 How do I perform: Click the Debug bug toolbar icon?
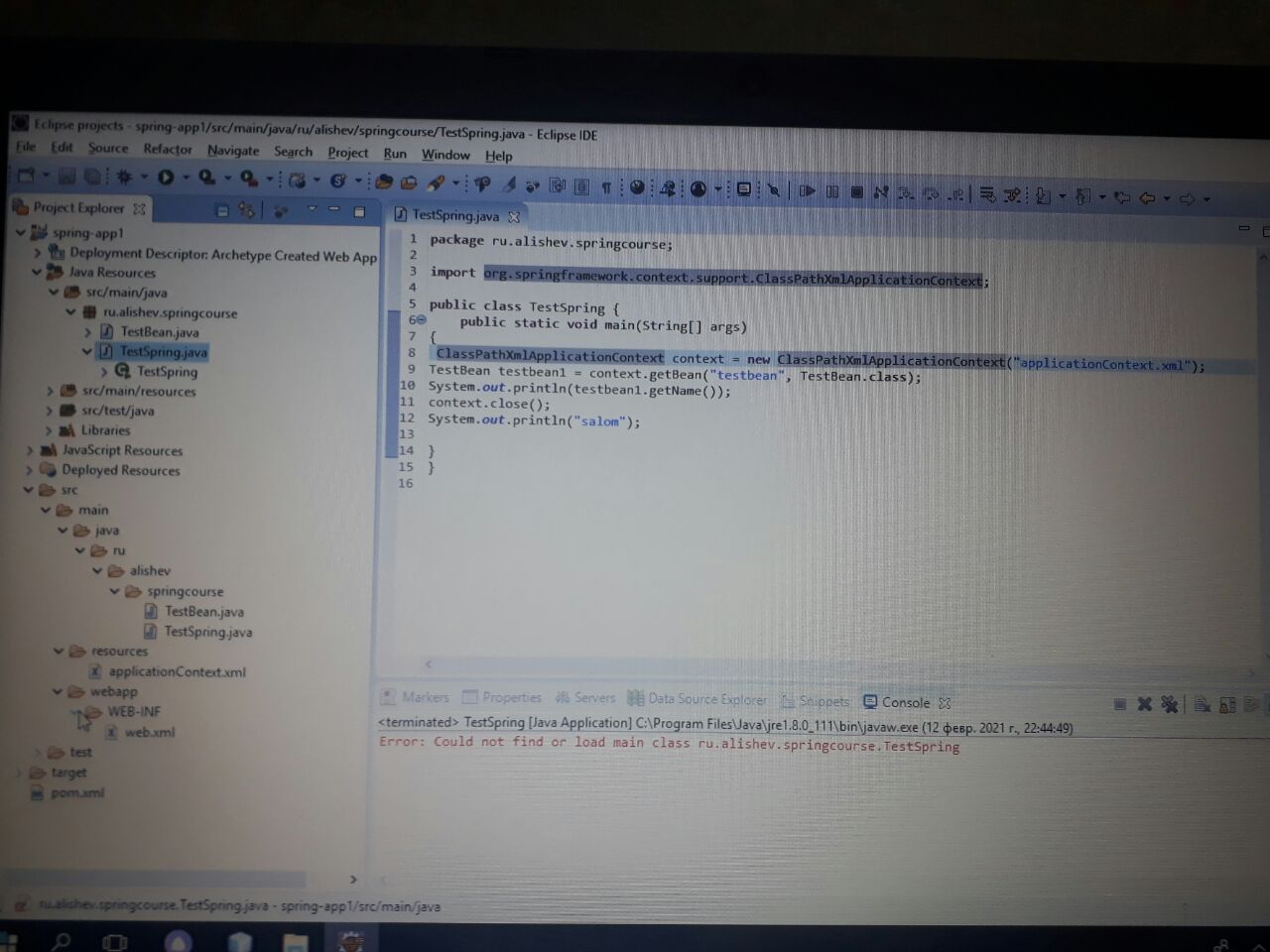123,178
